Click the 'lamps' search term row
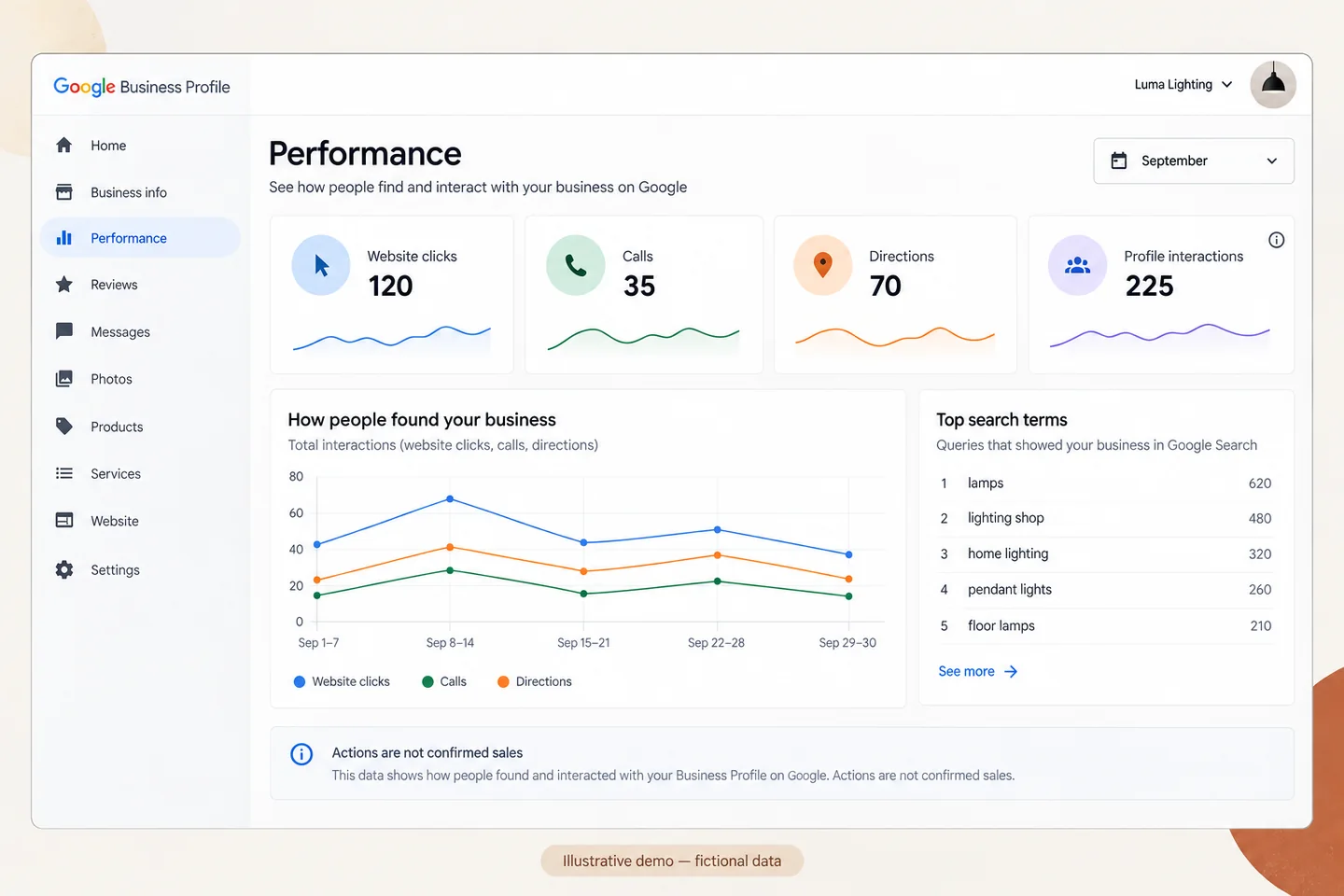The image size is (1344, 896). (1105, 483)
